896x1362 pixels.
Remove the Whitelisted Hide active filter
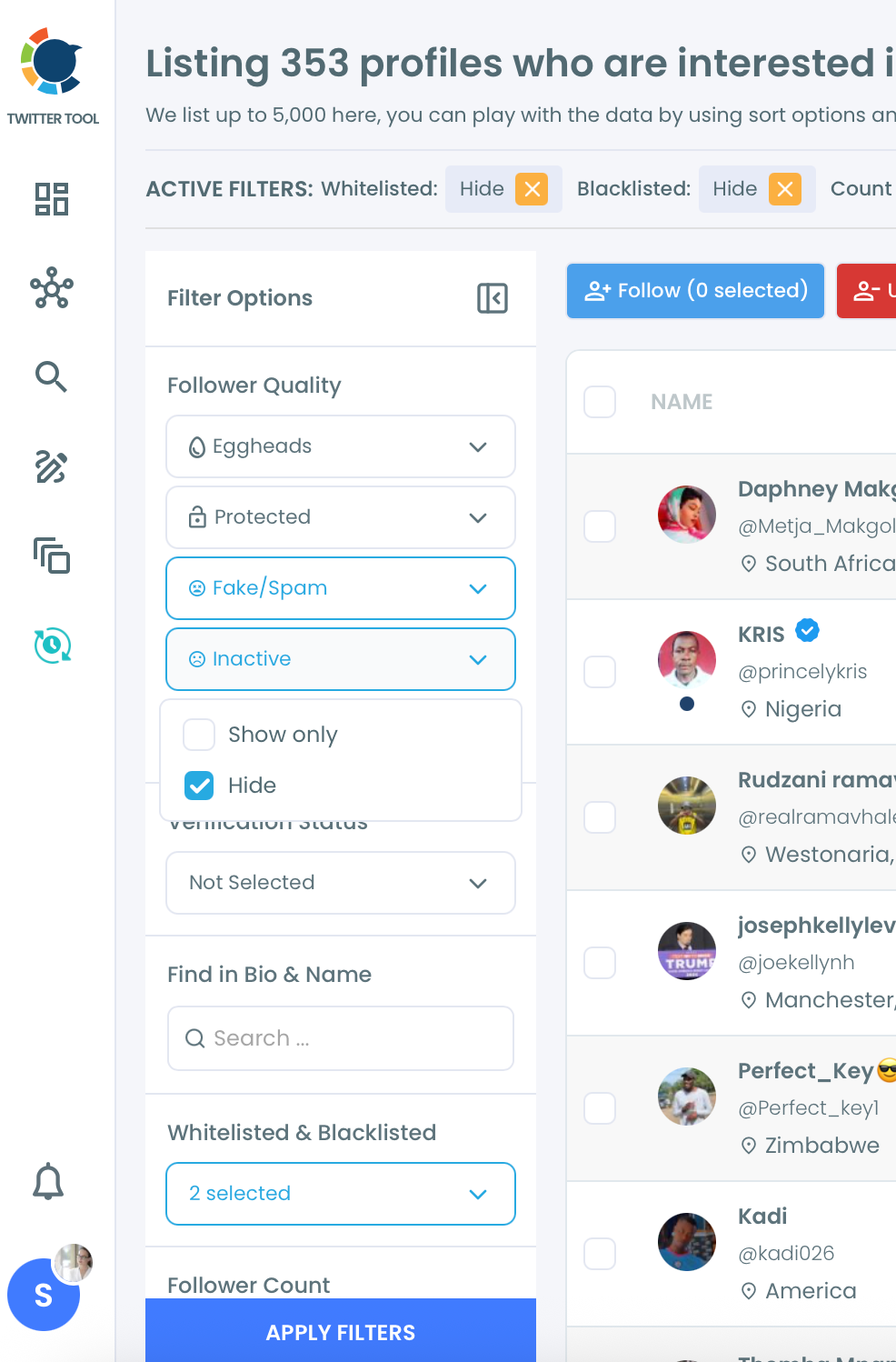[533, 189]
